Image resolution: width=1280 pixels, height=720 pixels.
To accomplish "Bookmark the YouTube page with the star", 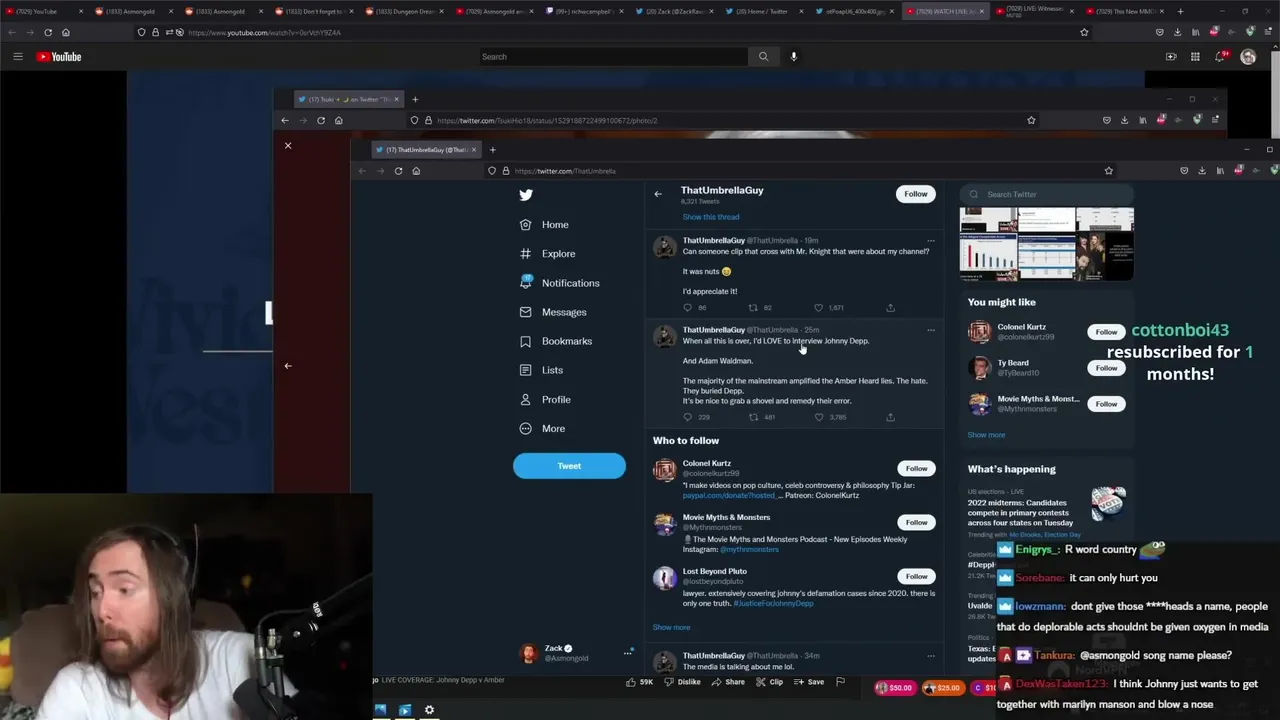I will click(x=1084, y=32).
